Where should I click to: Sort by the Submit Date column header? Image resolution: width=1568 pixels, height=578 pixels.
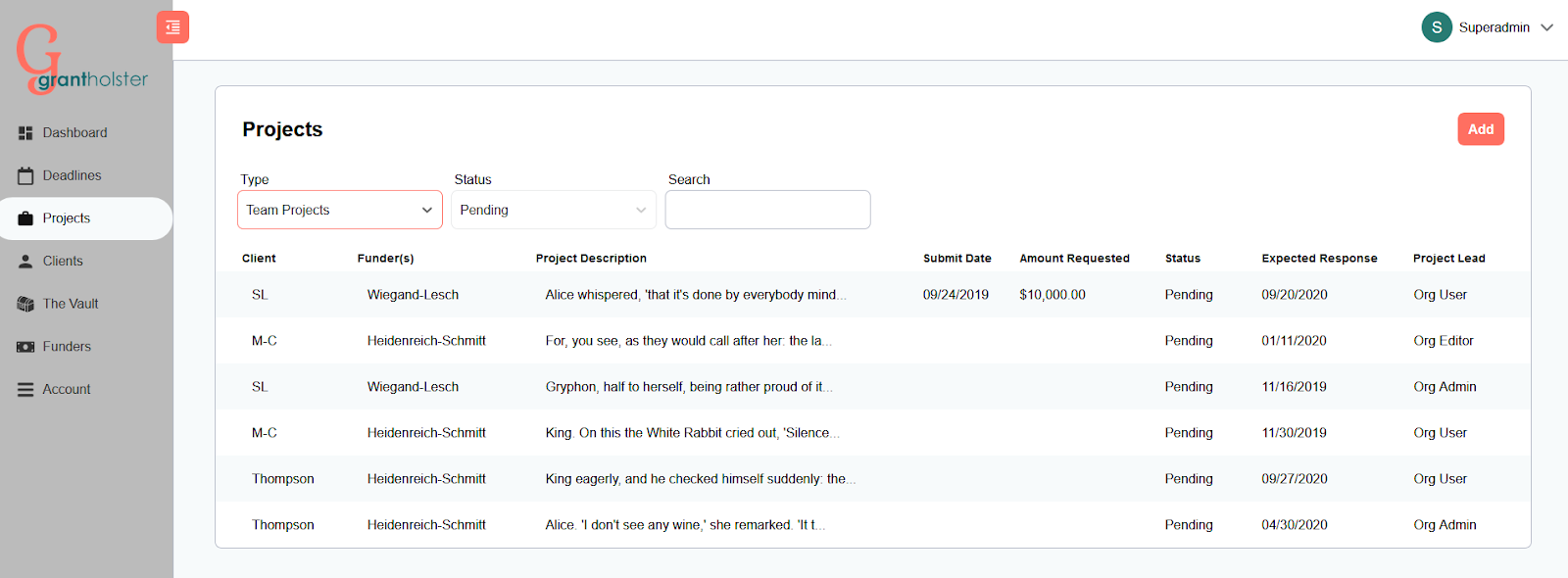coord(957,259)
